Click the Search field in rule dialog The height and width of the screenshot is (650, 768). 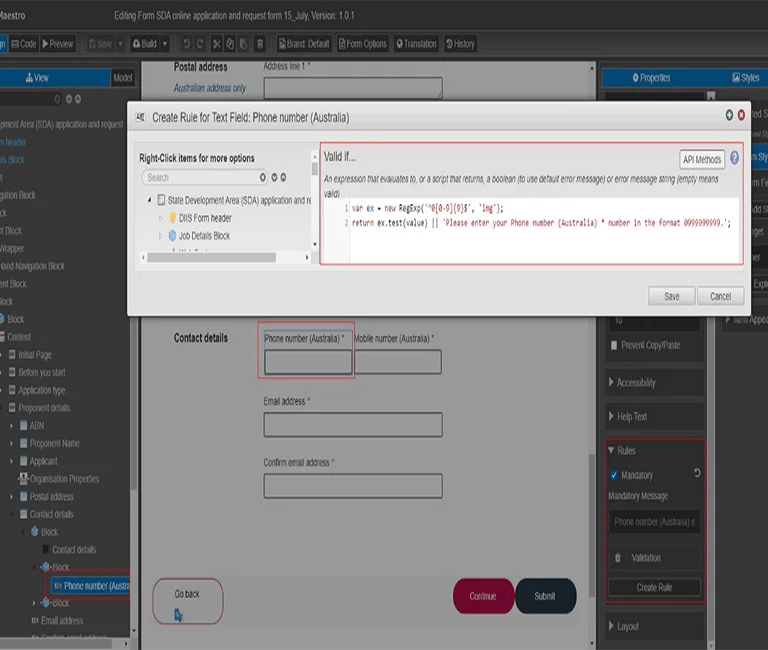[x=202, y=177]
